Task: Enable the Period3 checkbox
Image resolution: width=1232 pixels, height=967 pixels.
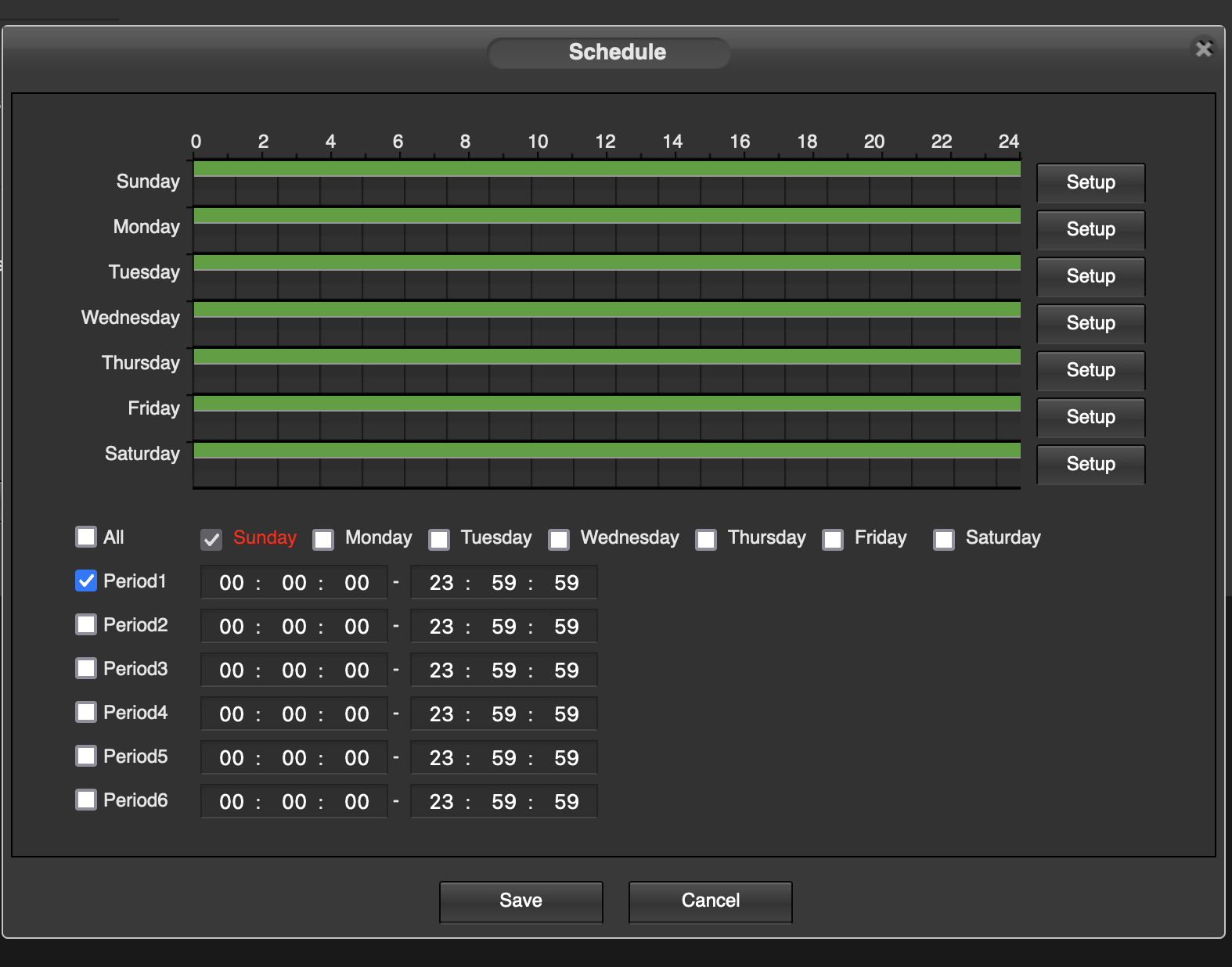Action: click(86, 668)
